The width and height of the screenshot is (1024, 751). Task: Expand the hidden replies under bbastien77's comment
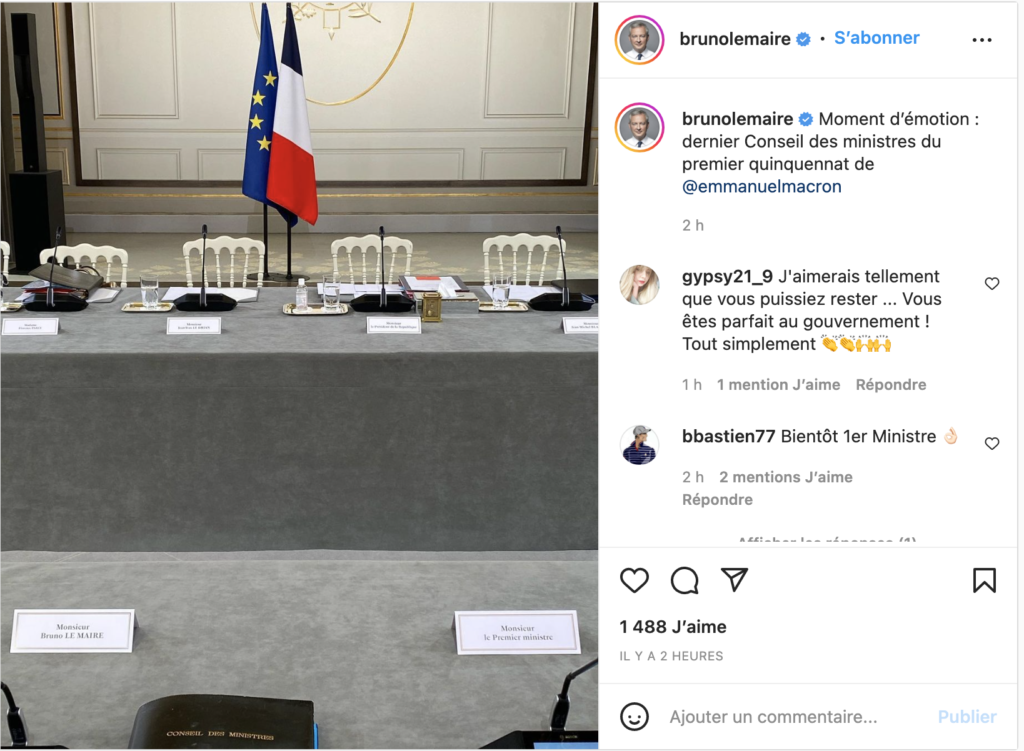pyautogui.click(x=827, y=541)
